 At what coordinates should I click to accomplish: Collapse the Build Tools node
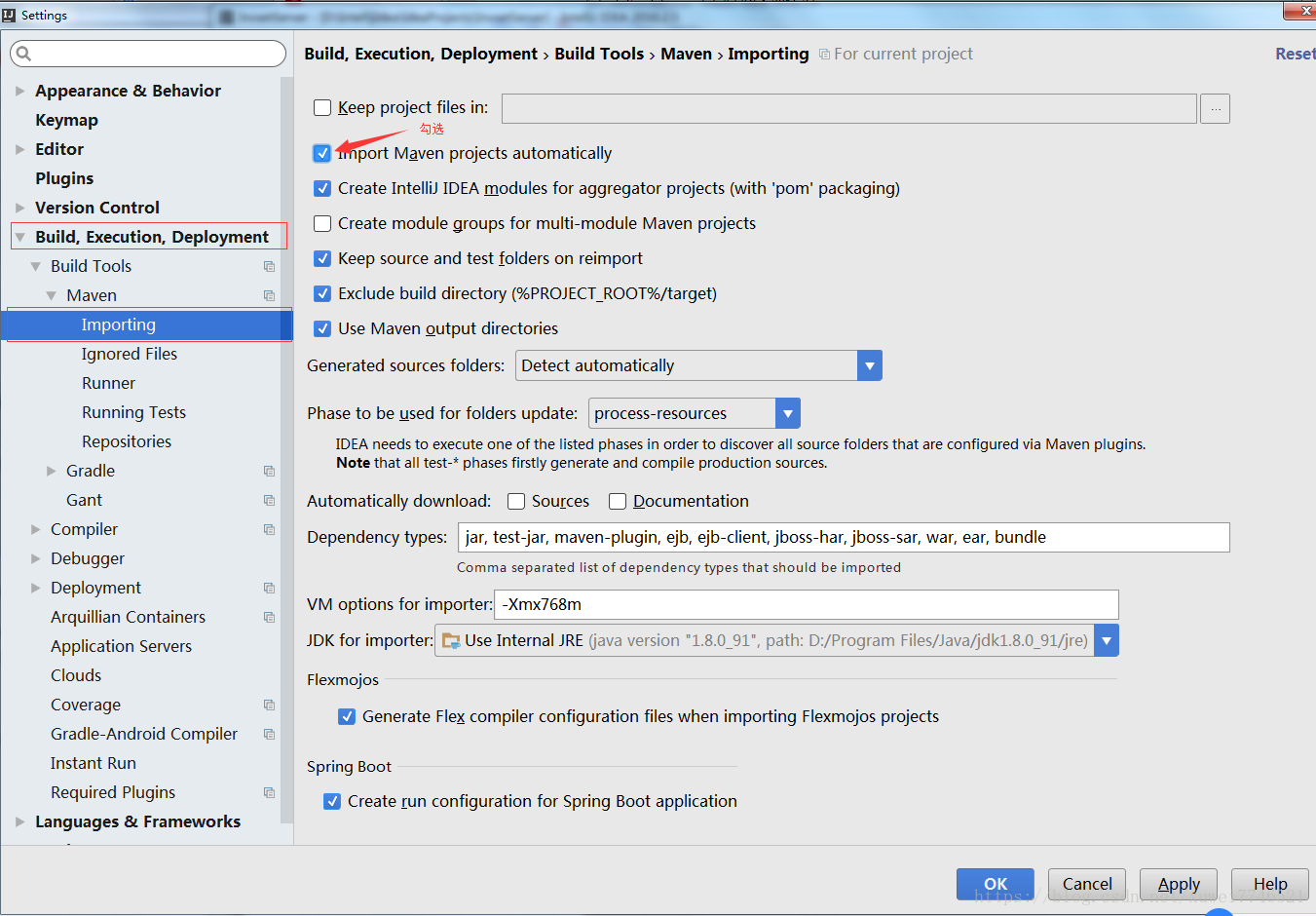36,266
